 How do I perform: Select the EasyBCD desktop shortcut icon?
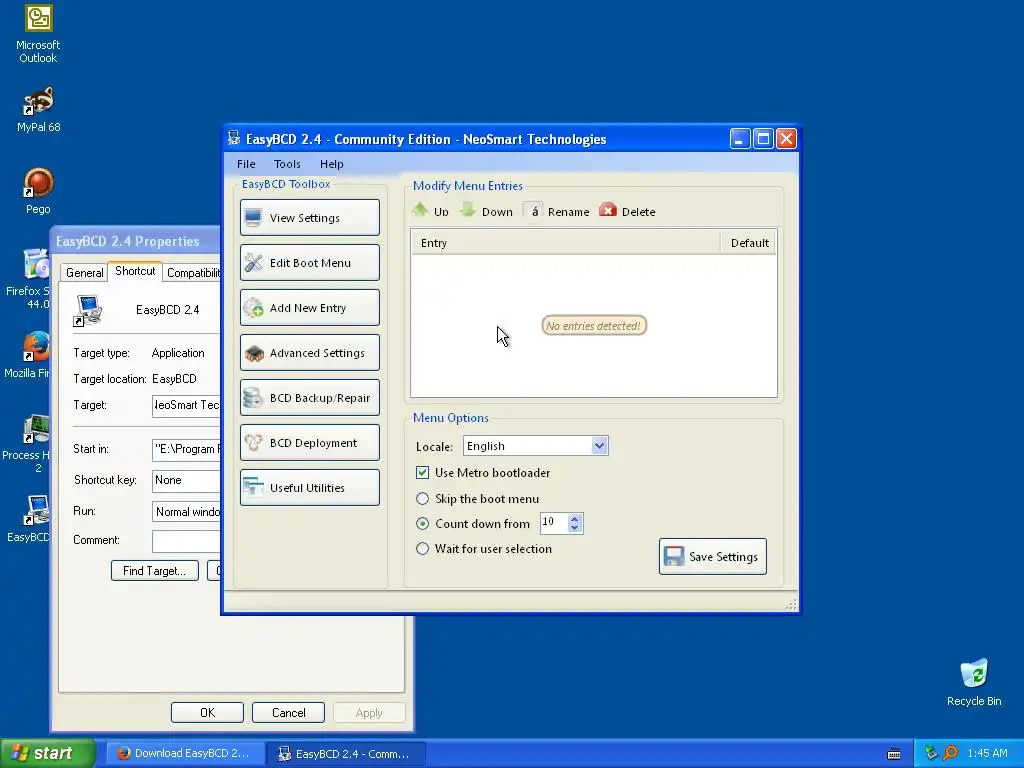(29, 519)
